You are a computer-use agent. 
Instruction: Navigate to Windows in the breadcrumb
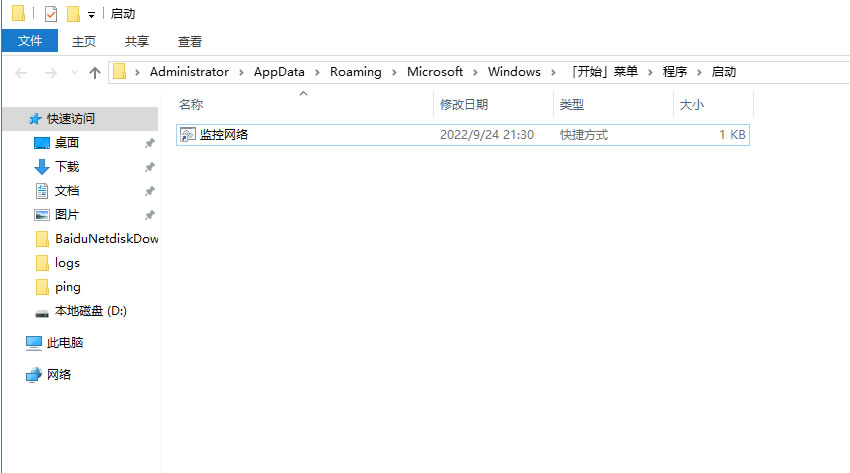click(x=514, y=72)
